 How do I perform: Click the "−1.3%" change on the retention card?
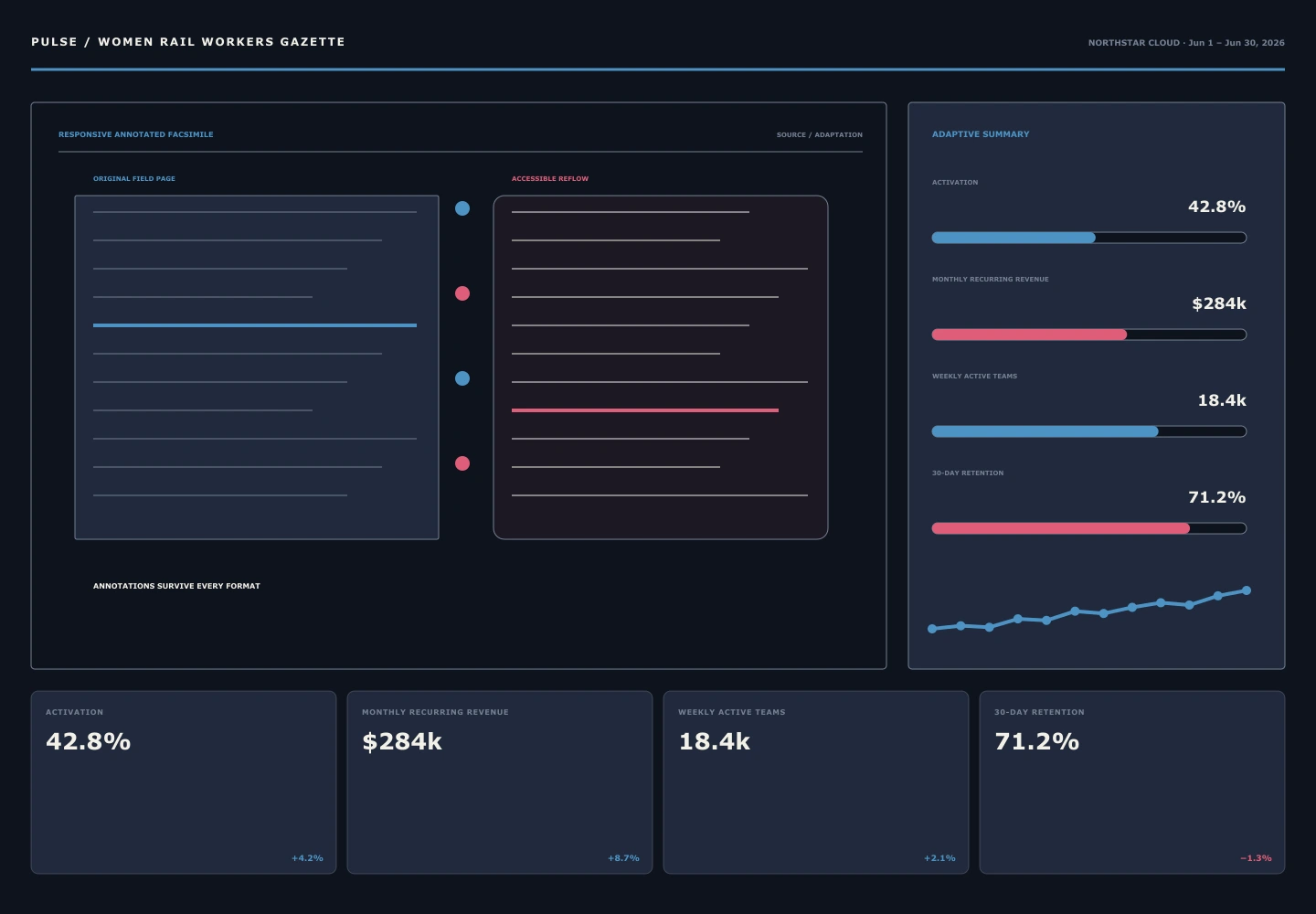(1256, 858)
